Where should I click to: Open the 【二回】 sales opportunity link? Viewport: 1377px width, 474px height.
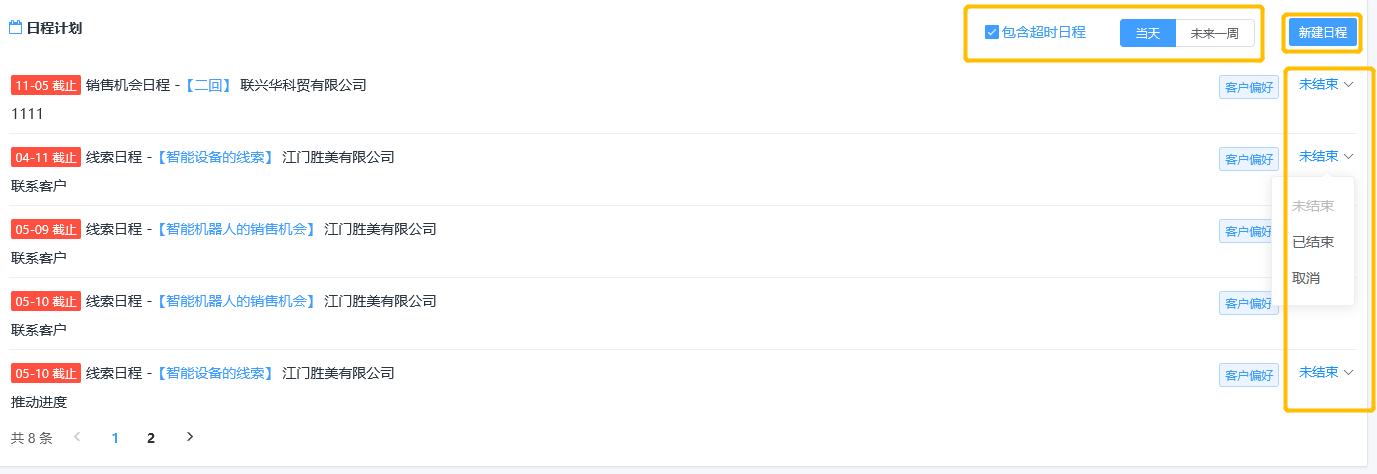click(x=209, y=85)
